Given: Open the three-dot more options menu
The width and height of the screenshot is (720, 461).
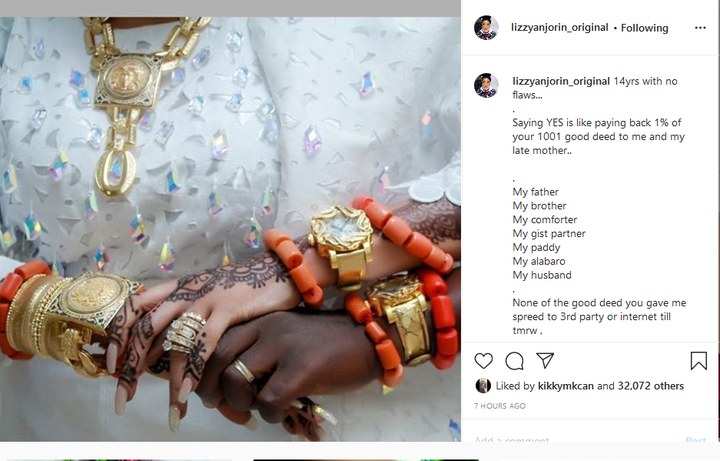Looking at the screenshot, I should 700,28.
